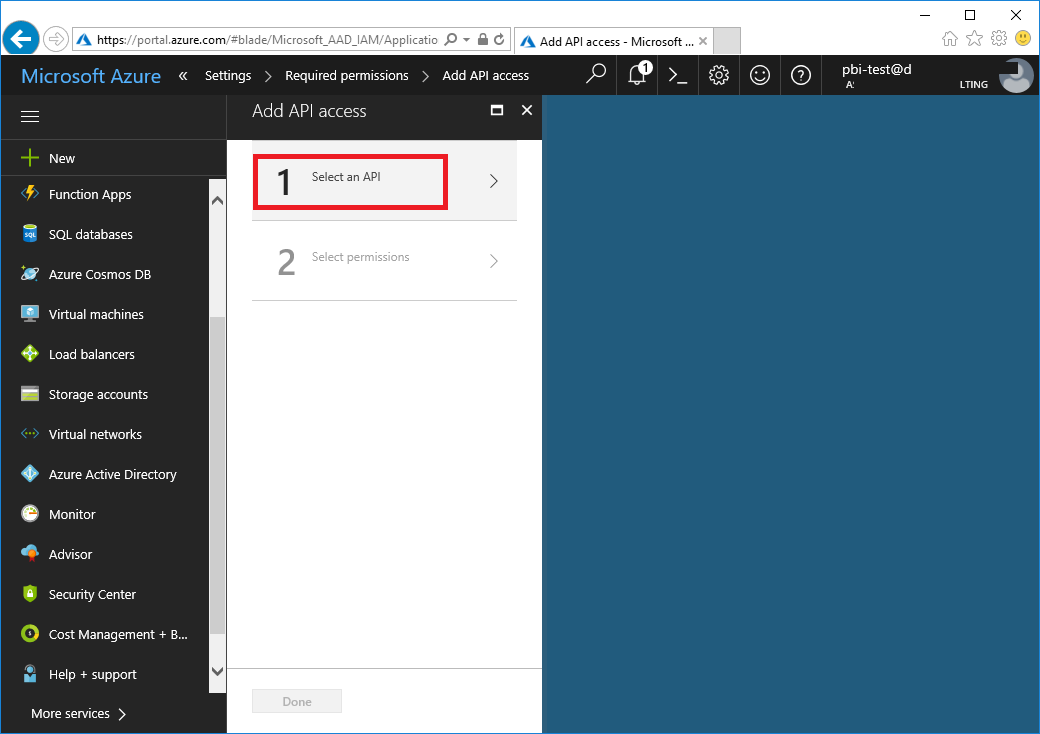Launch Azure Cloud Shell icon
The width and height of the screenshot is (1040, 734).
click(678, 75)
